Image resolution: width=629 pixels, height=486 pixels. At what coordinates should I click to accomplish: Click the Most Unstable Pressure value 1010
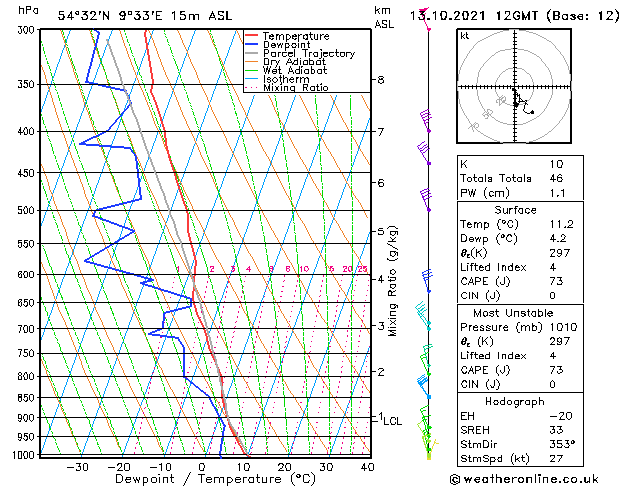point(563,327)
